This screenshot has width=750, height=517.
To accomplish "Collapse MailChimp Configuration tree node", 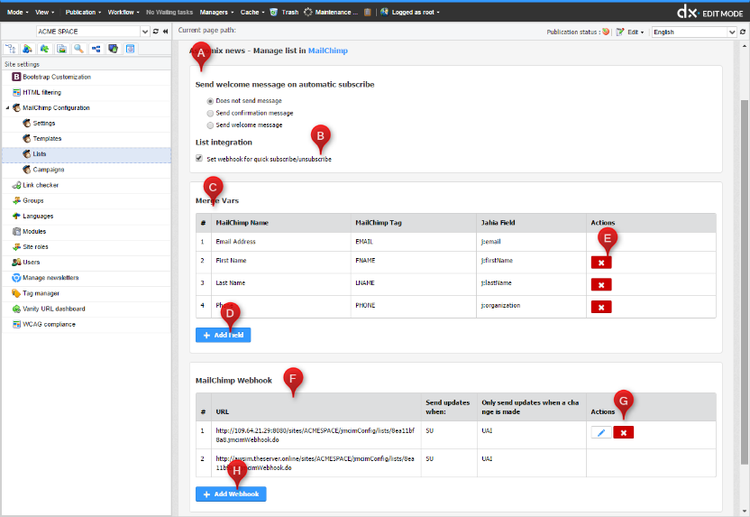I will (x=8, y=108).
